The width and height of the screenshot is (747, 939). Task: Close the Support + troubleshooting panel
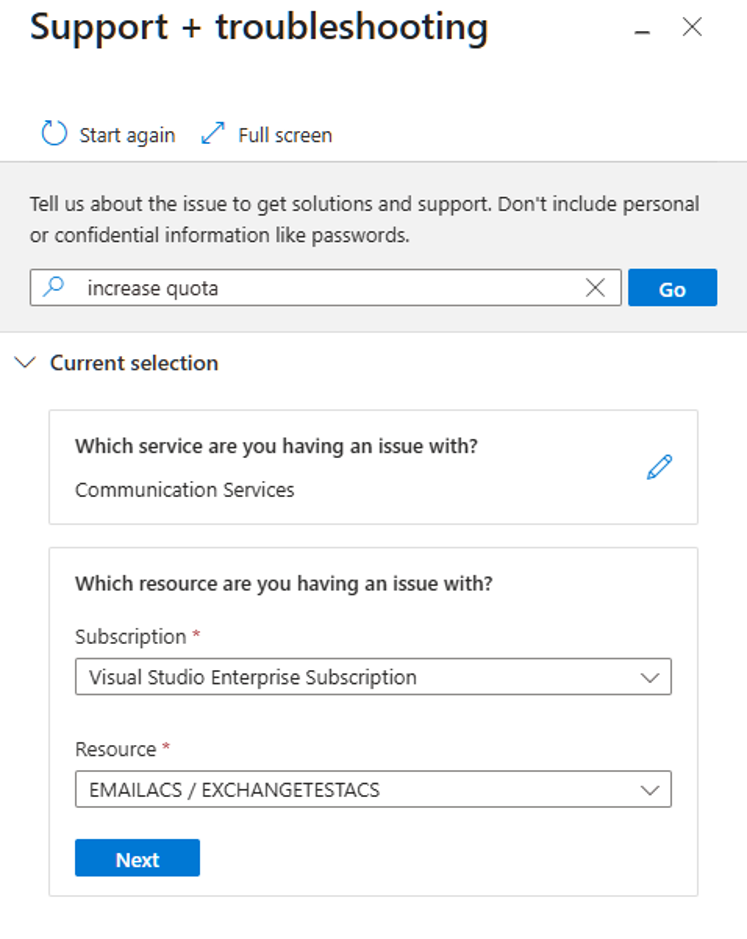pyautogui.click(x=692, y=27)
